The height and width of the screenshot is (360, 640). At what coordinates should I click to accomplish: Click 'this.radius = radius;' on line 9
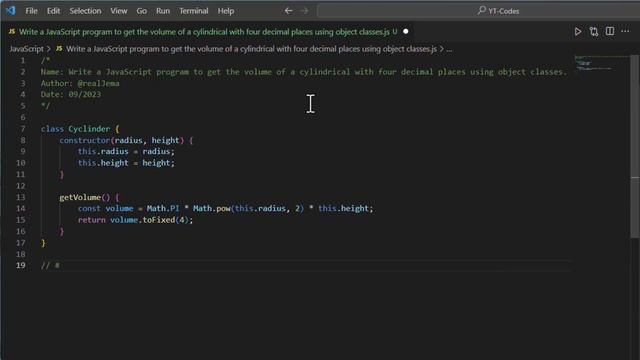click(126, 151)
